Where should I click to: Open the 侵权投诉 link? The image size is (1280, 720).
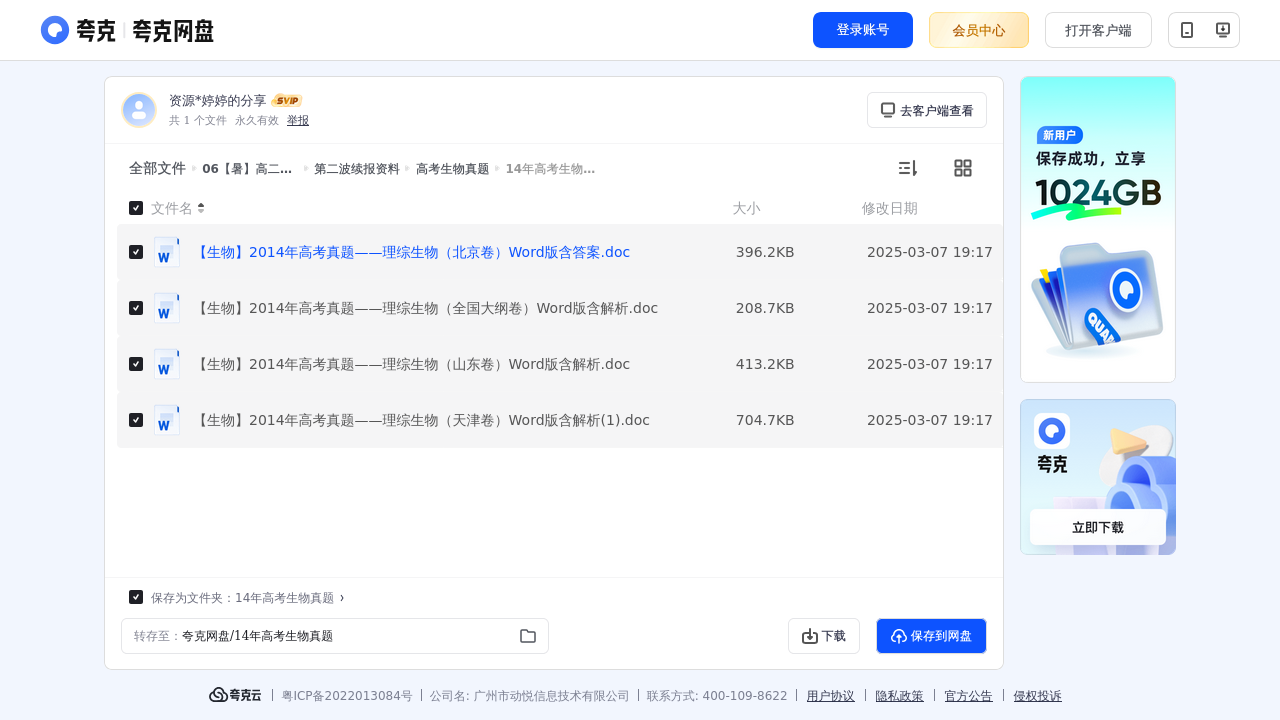[1038, 696]
